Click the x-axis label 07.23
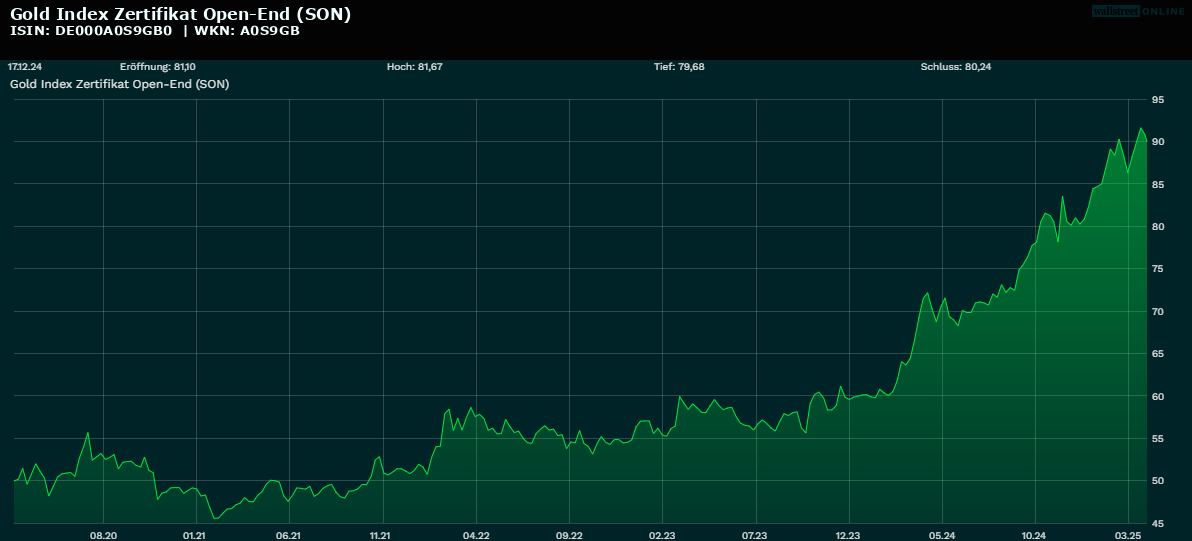Image resolution: width=1192 pixels, height=541 pixels. pyautogui.click(x=756, y=535)
